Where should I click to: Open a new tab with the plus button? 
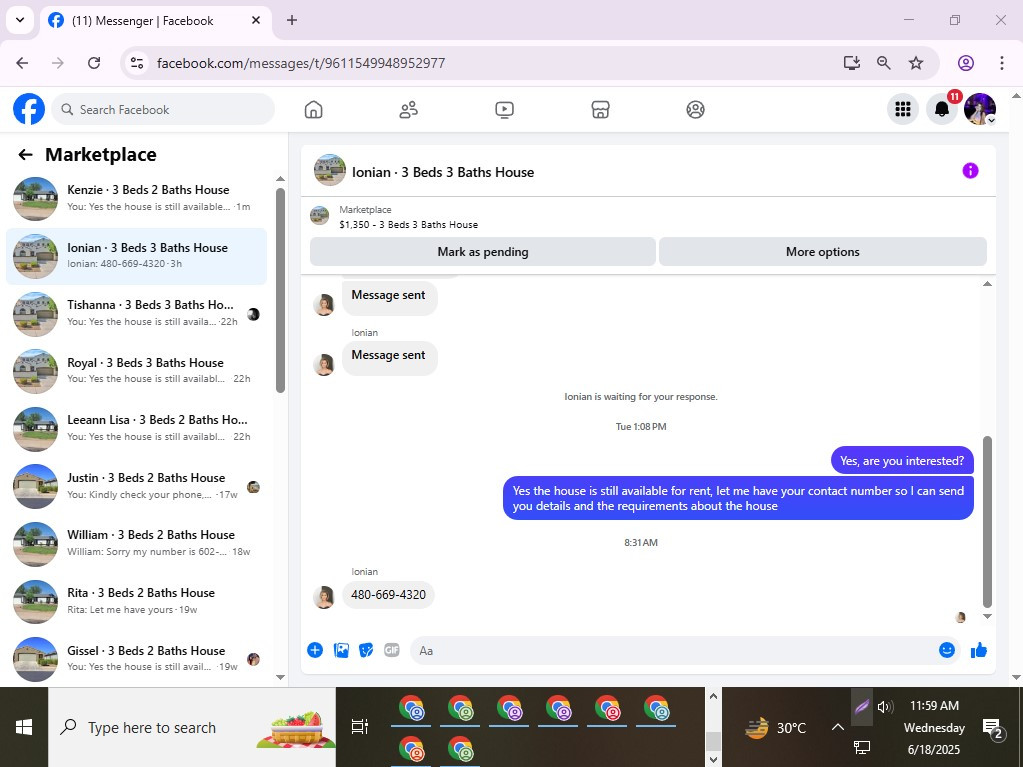coord(292,20)
